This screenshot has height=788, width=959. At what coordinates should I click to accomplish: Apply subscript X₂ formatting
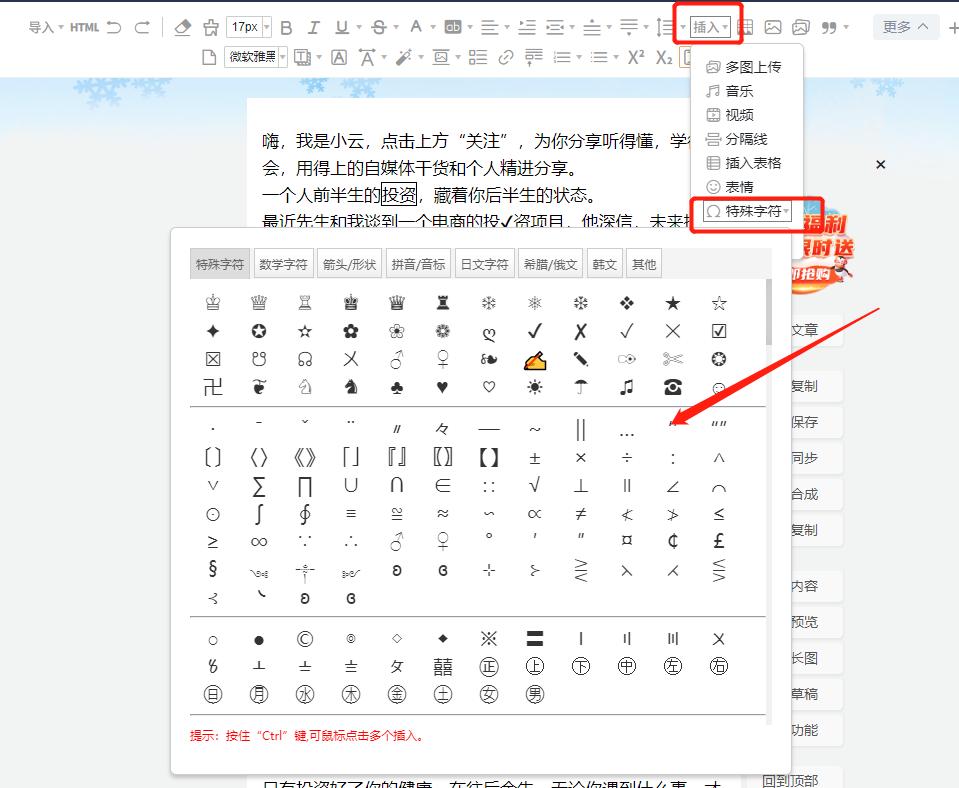point(664,58)
